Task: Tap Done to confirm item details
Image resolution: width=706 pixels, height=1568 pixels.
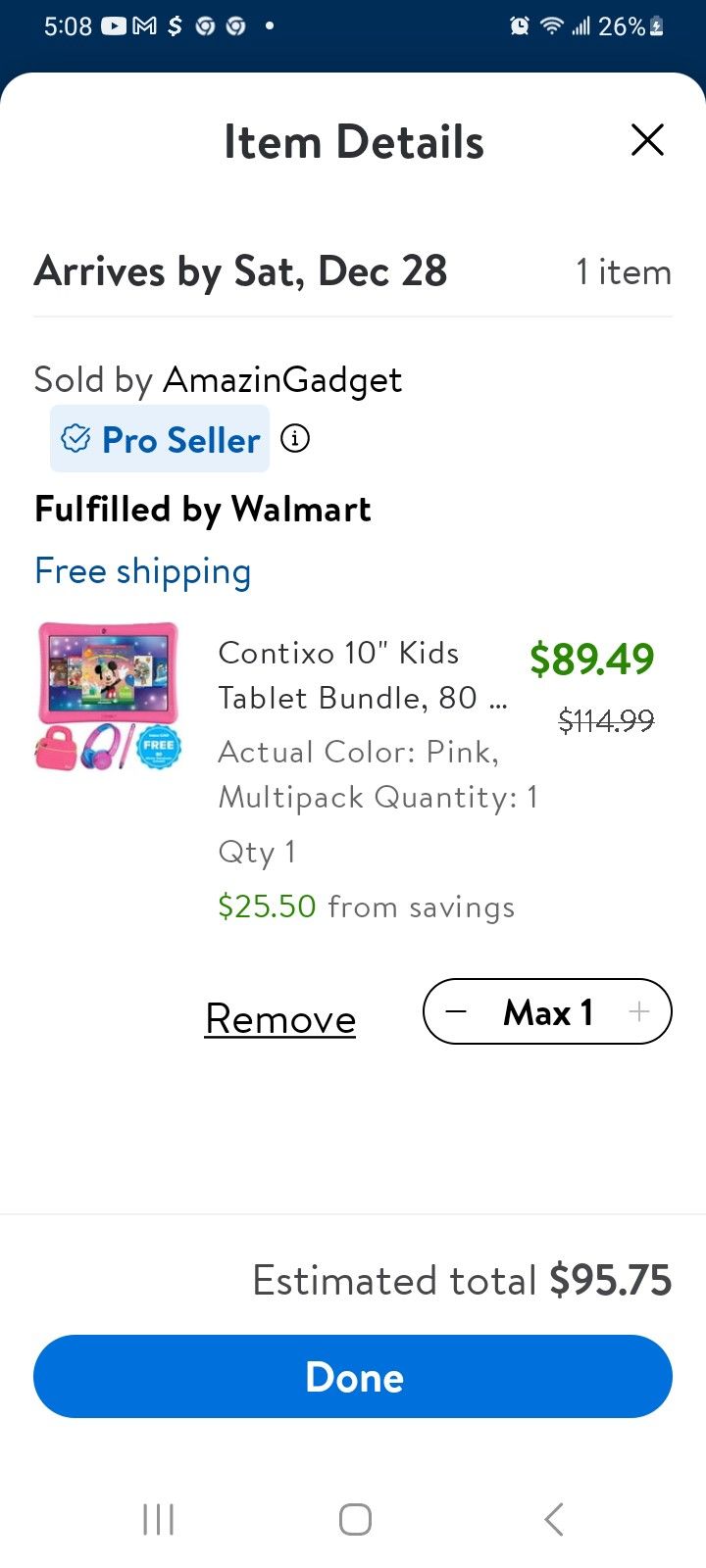Action: [x=353, y=1376]
